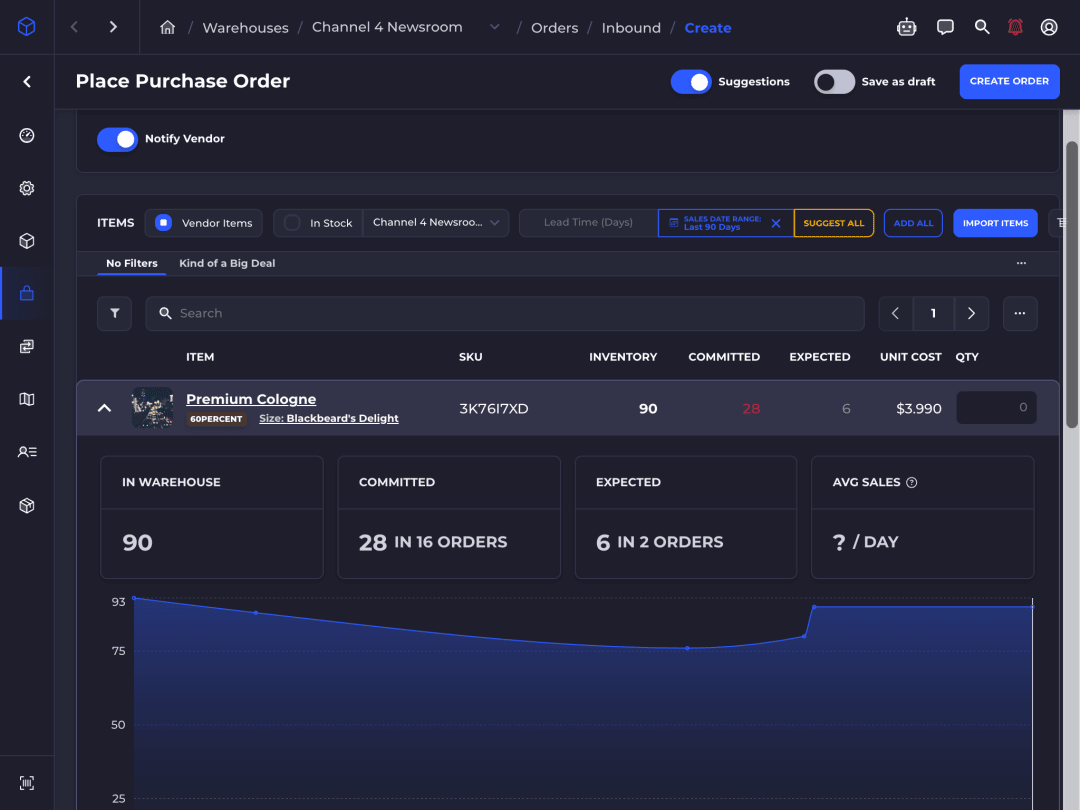Click the partially hidden list view icon
Screen dimensions: 1080x810
pyautogui.click(x=1059, y=222)
